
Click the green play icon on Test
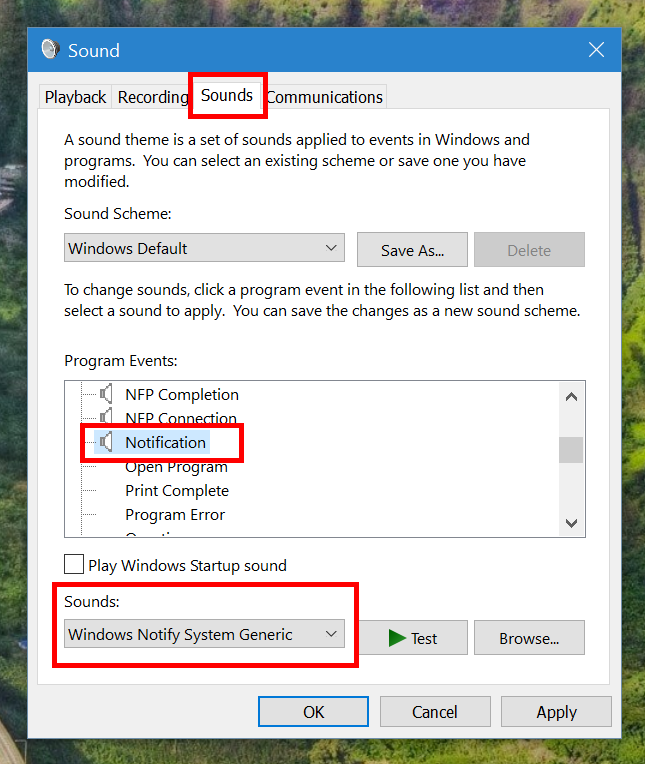[397, 638]
